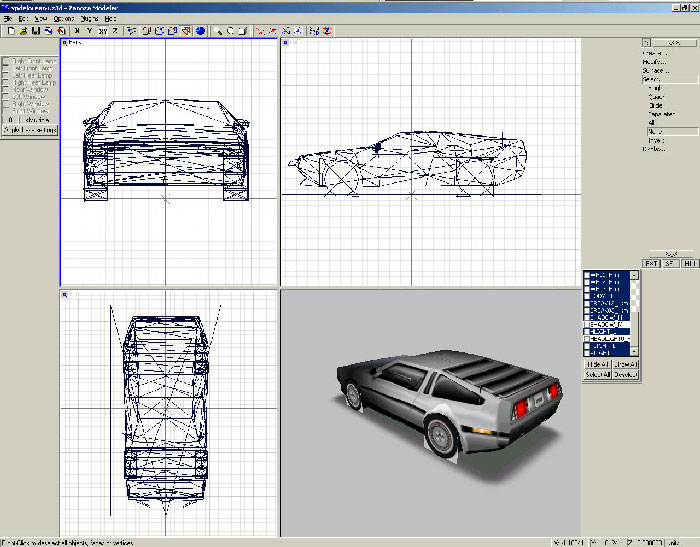Select the Y axis constraint button
700x547 pixels.
point(90,31)
